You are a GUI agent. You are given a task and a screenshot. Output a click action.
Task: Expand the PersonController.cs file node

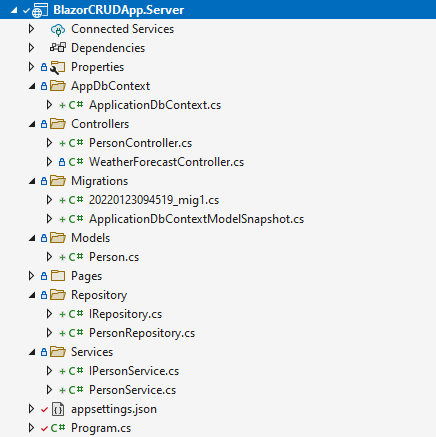pyautogui.click(x=49, y=143)
